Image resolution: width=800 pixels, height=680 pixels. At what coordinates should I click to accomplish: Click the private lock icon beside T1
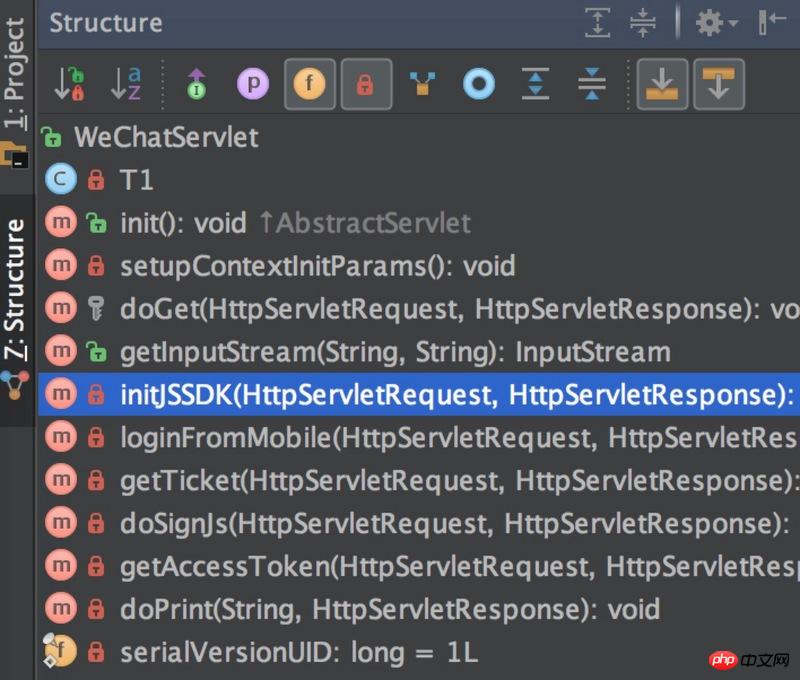click(x=95, y=180)
